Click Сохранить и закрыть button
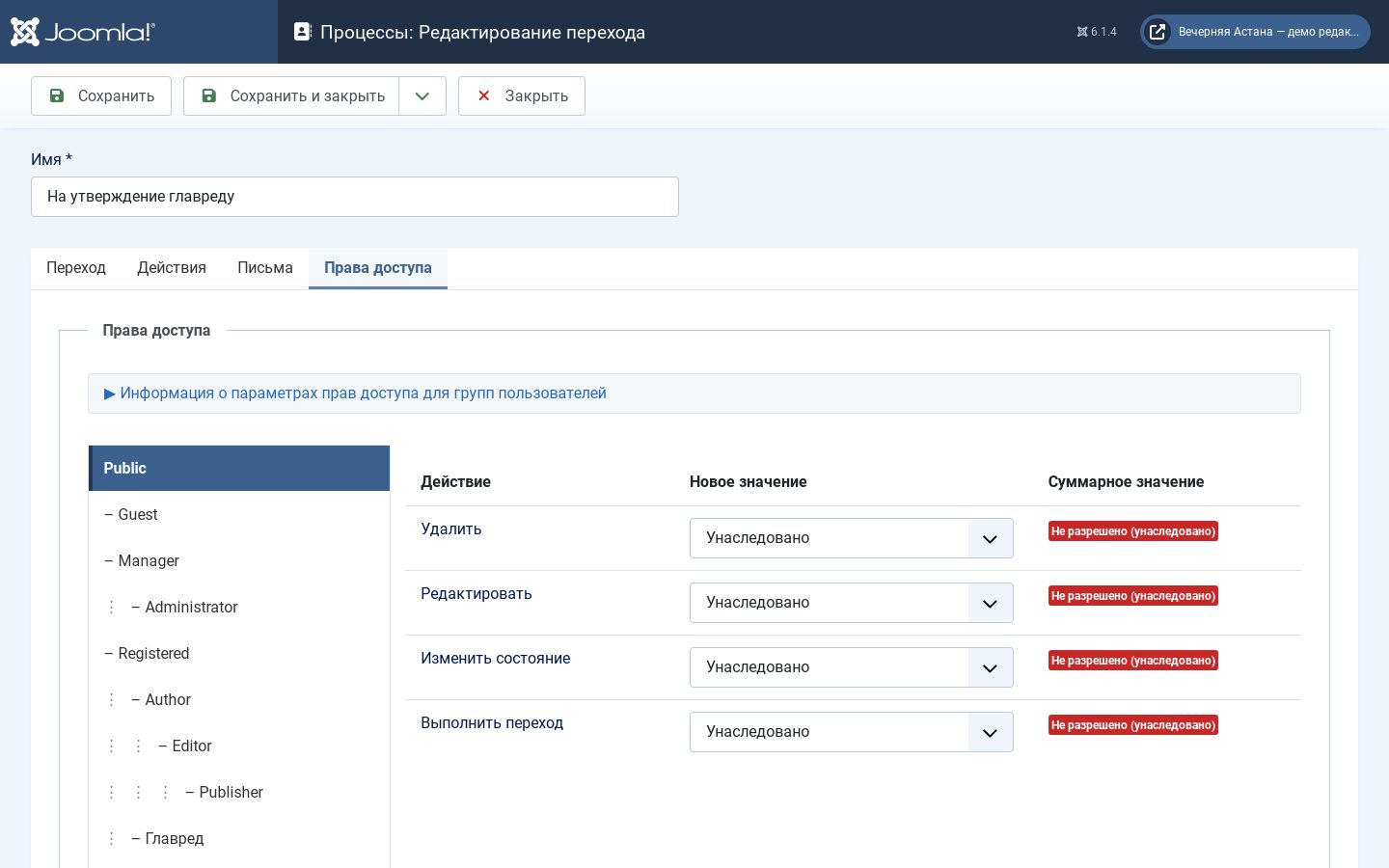 click(x=291, y=95)
